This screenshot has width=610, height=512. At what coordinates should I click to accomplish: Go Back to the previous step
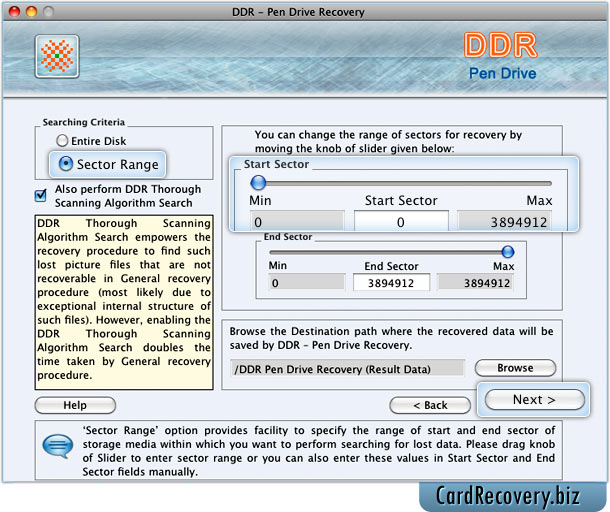[x=430, y=405]
